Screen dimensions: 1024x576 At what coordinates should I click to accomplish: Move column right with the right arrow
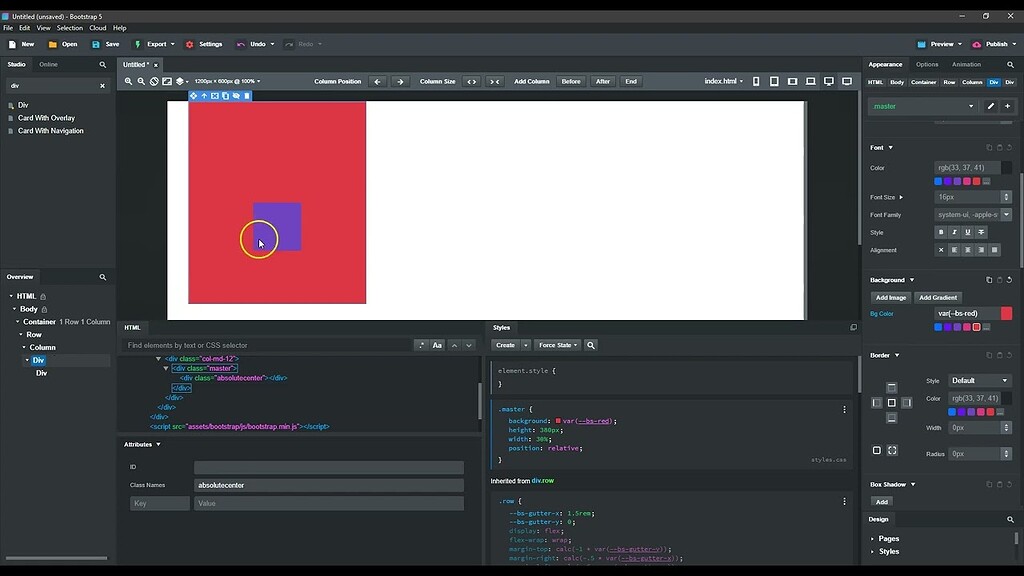tap(400, 82)
